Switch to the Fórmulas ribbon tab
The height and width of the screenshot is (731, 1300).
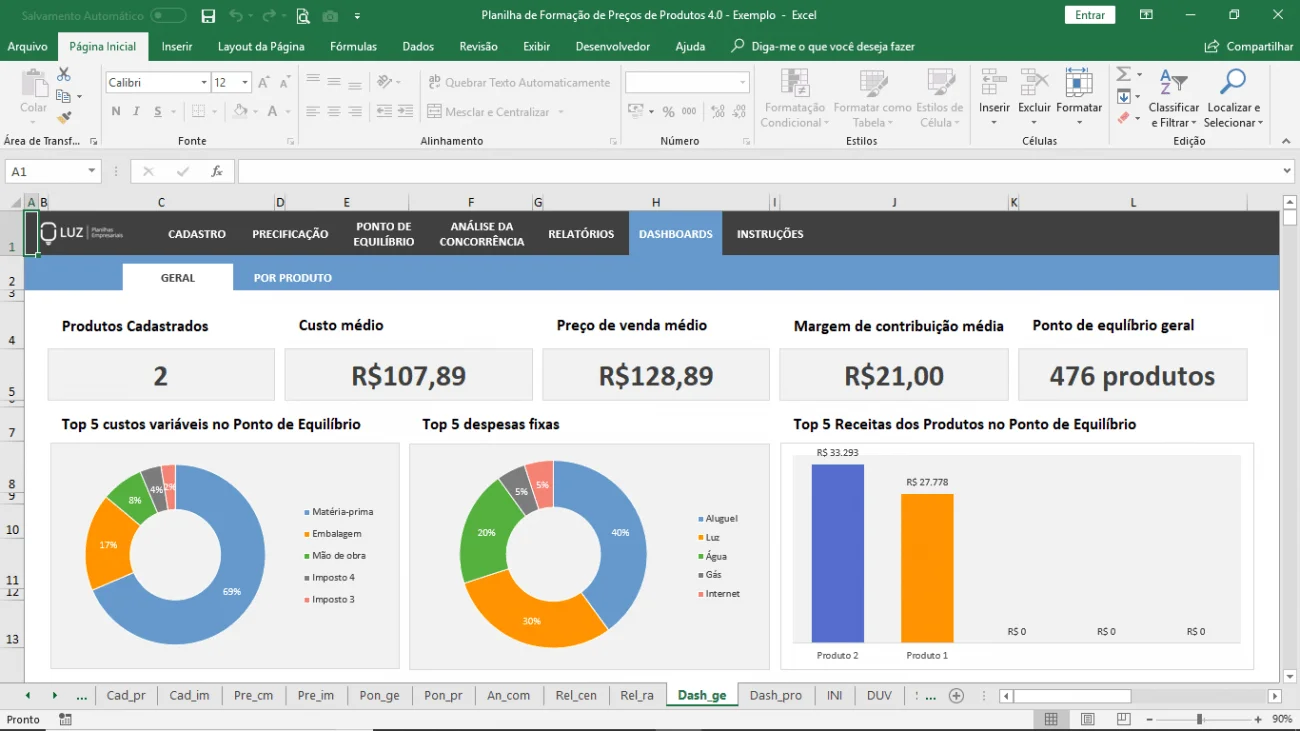click(353, 46)
